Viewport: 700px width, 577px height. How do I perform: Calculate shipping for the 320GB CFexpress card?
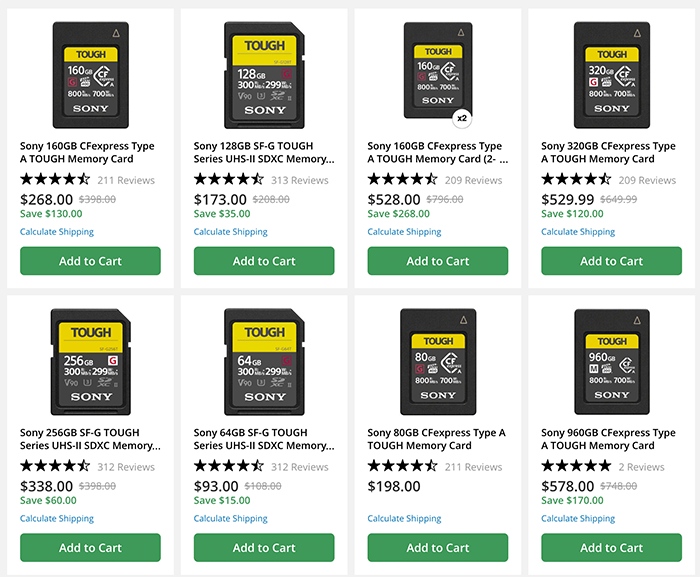578,232
